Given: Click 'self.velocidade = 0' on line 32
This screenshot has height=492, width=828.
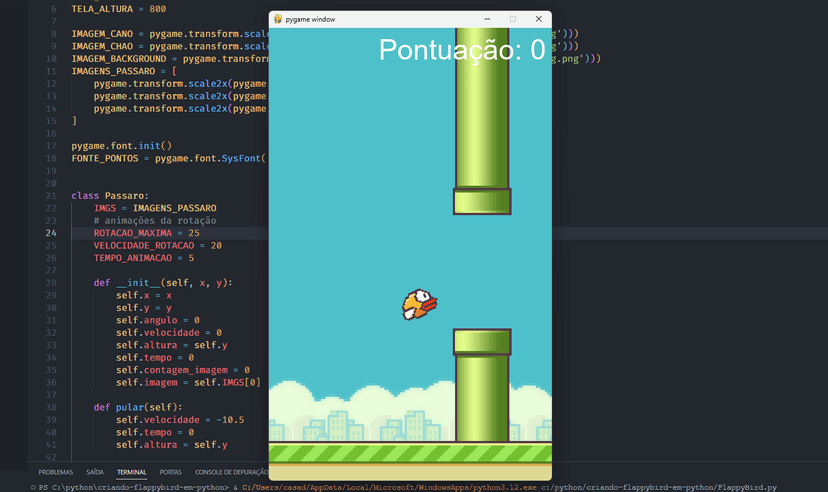Looking at the screenshot, I should [x=169, y=333].
